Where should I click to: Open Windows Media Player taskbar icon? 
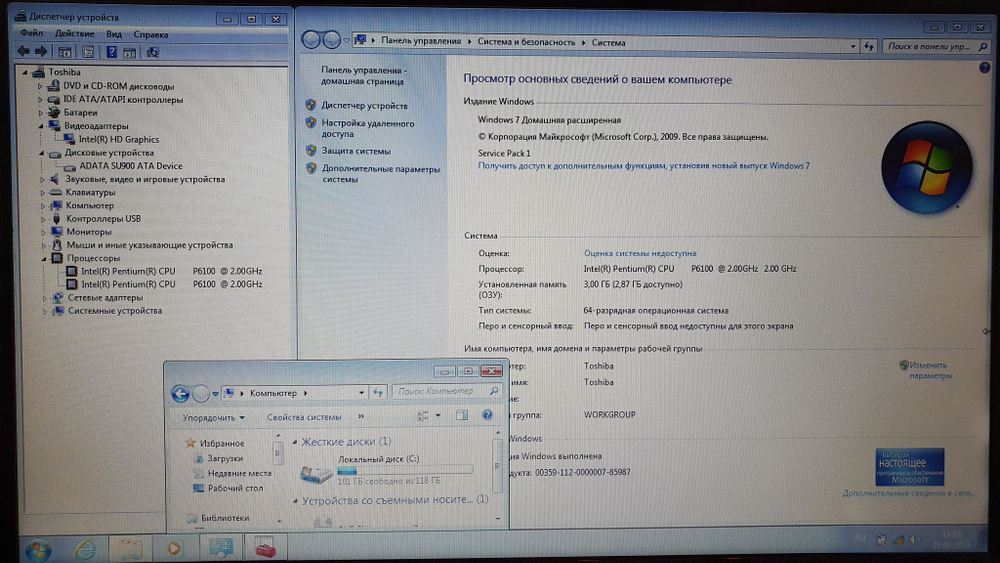(173, 548)
